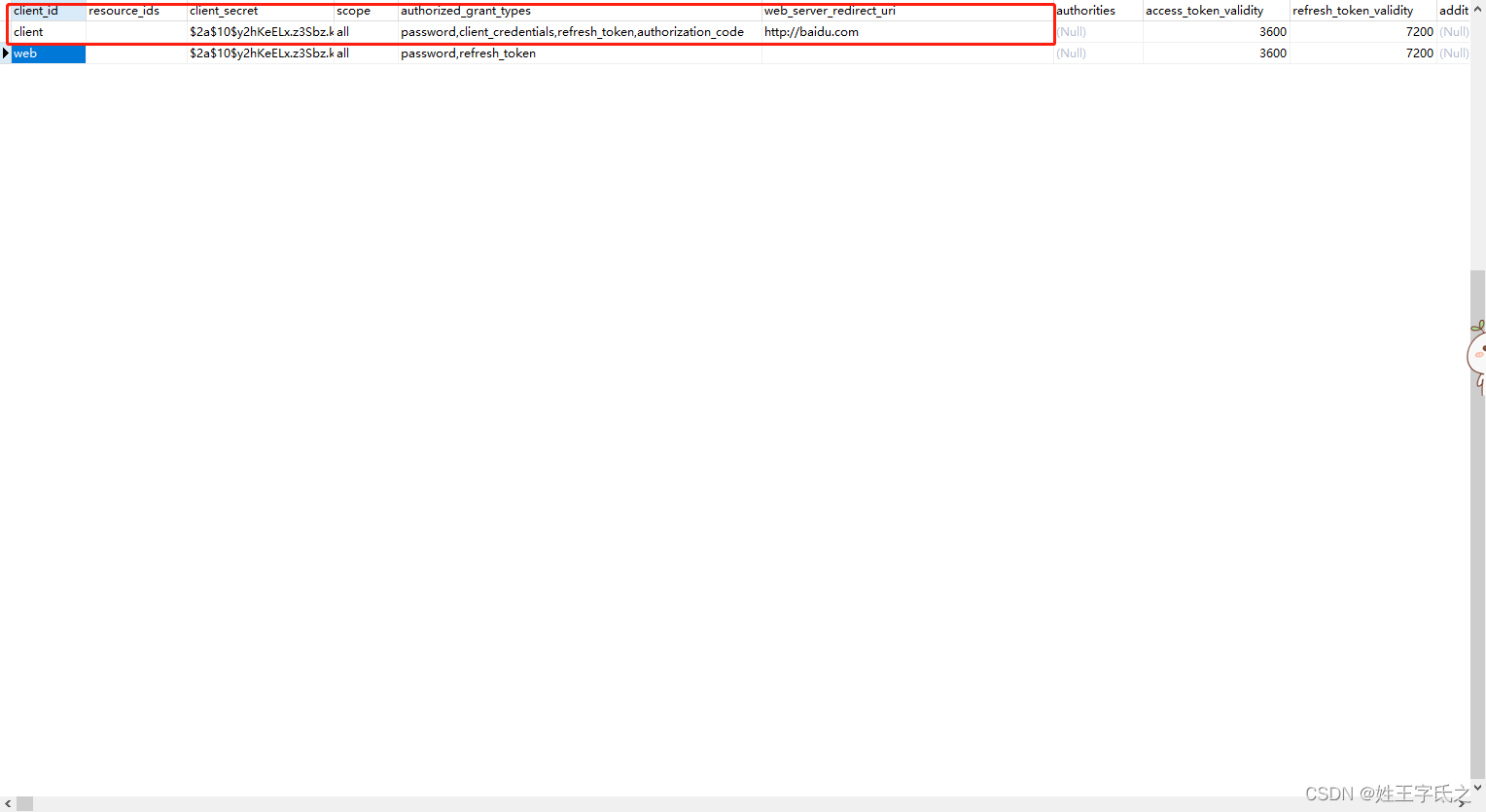Click the client_id column header
The width and height of the screenshot is (1486, 812).
[x=49, y=11]
